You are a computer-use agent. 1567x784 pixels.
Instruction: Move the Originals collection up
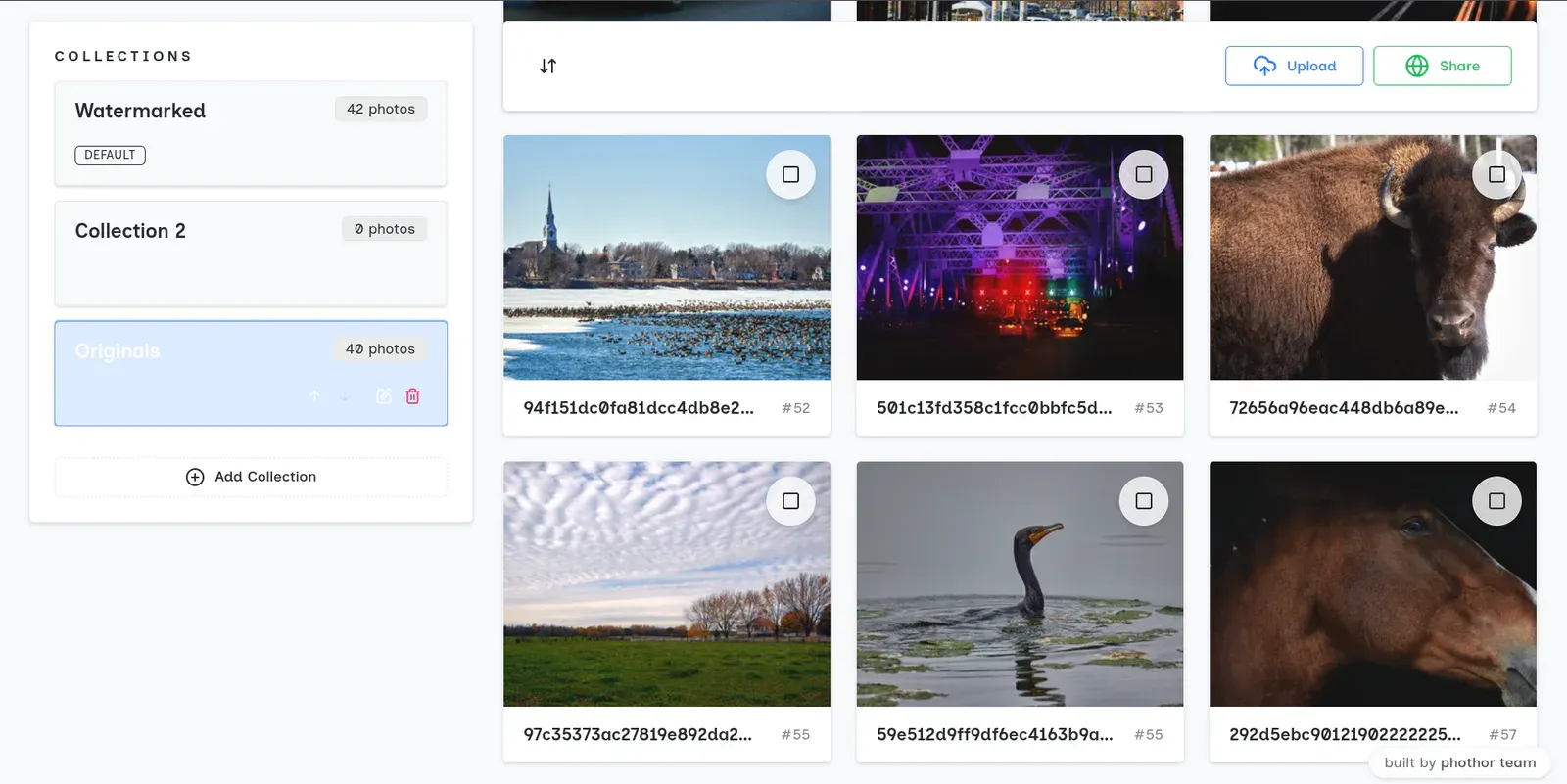pos(315,396)
